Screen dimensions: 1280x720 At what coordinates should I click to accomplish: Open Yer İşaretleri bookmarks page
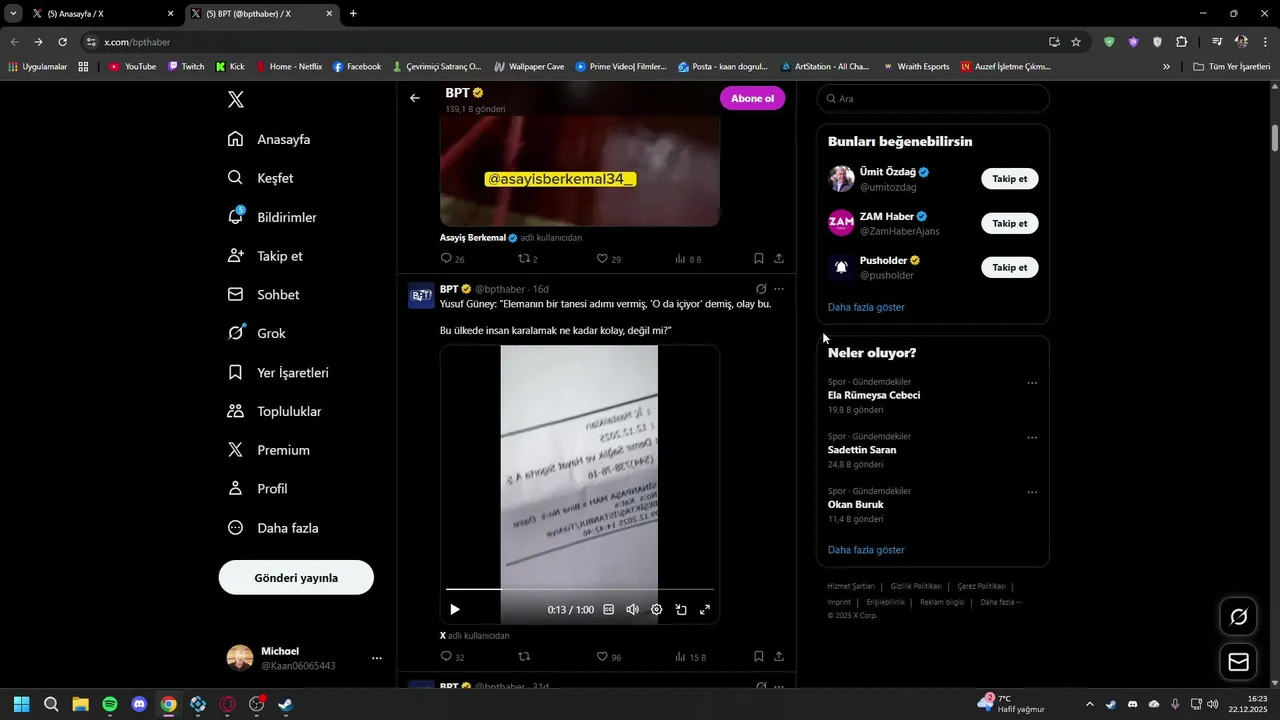(279, 372)
